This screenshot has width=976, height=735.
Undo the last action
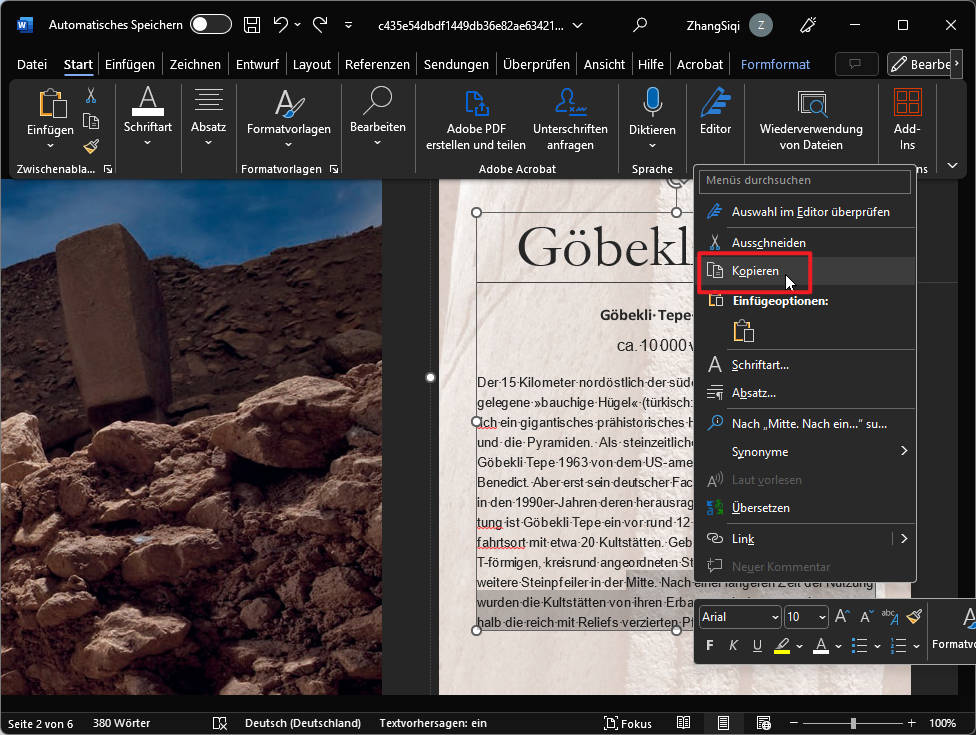pyautogui.click(x=281, y=25)
